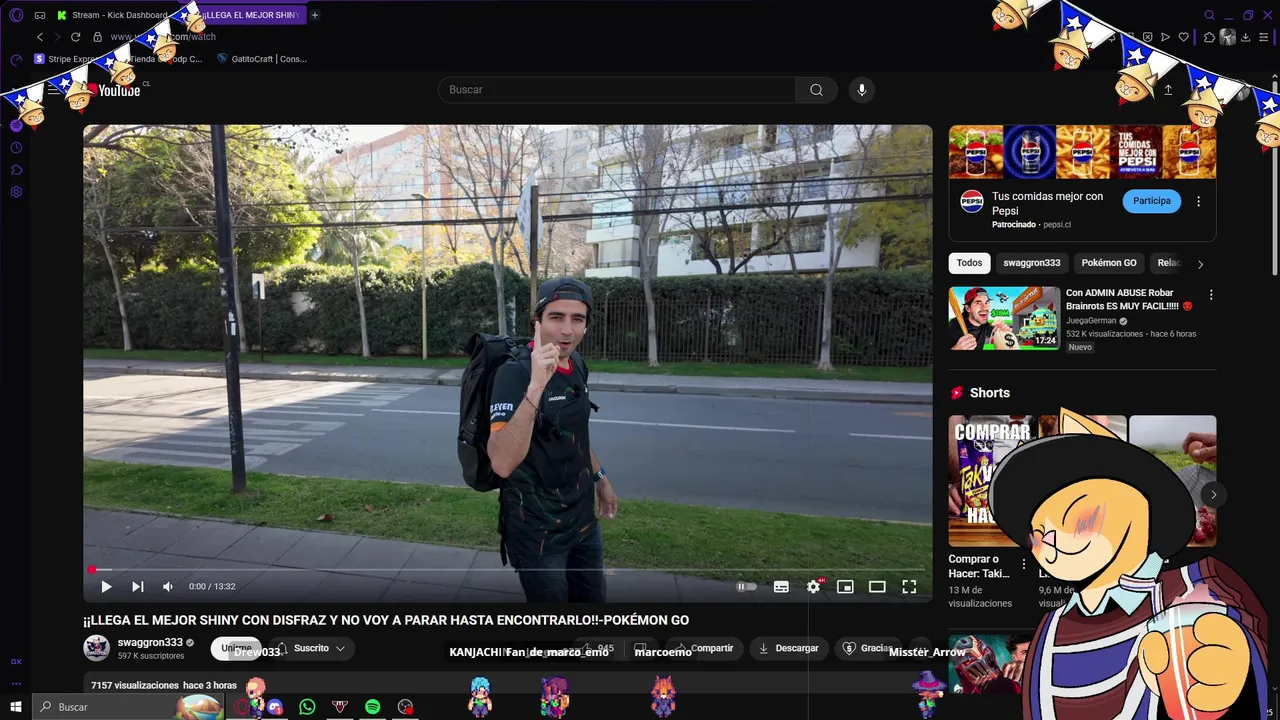Viewport: 1280px width, 720px height.
Task: Open Discord from the taskbar
Action: tap(275, 707)
